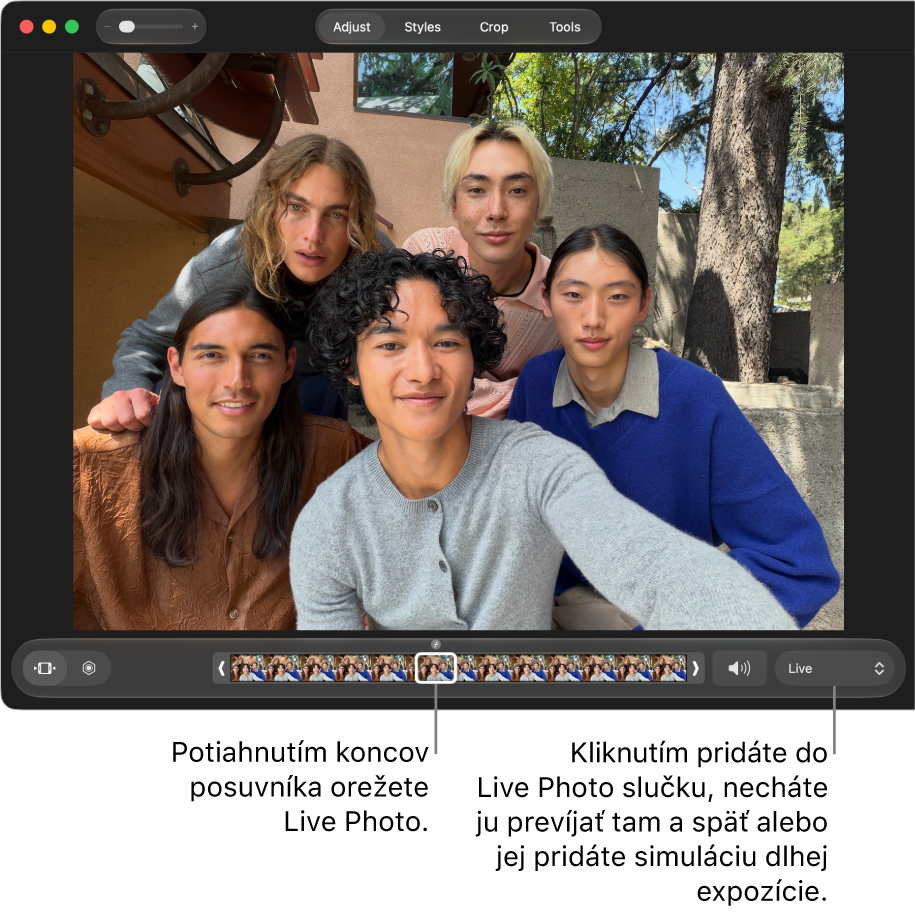The height and width of the screenshot is (912, 915).
Task: Click the last frame in filmstrip
Action: tap(669, 668)
